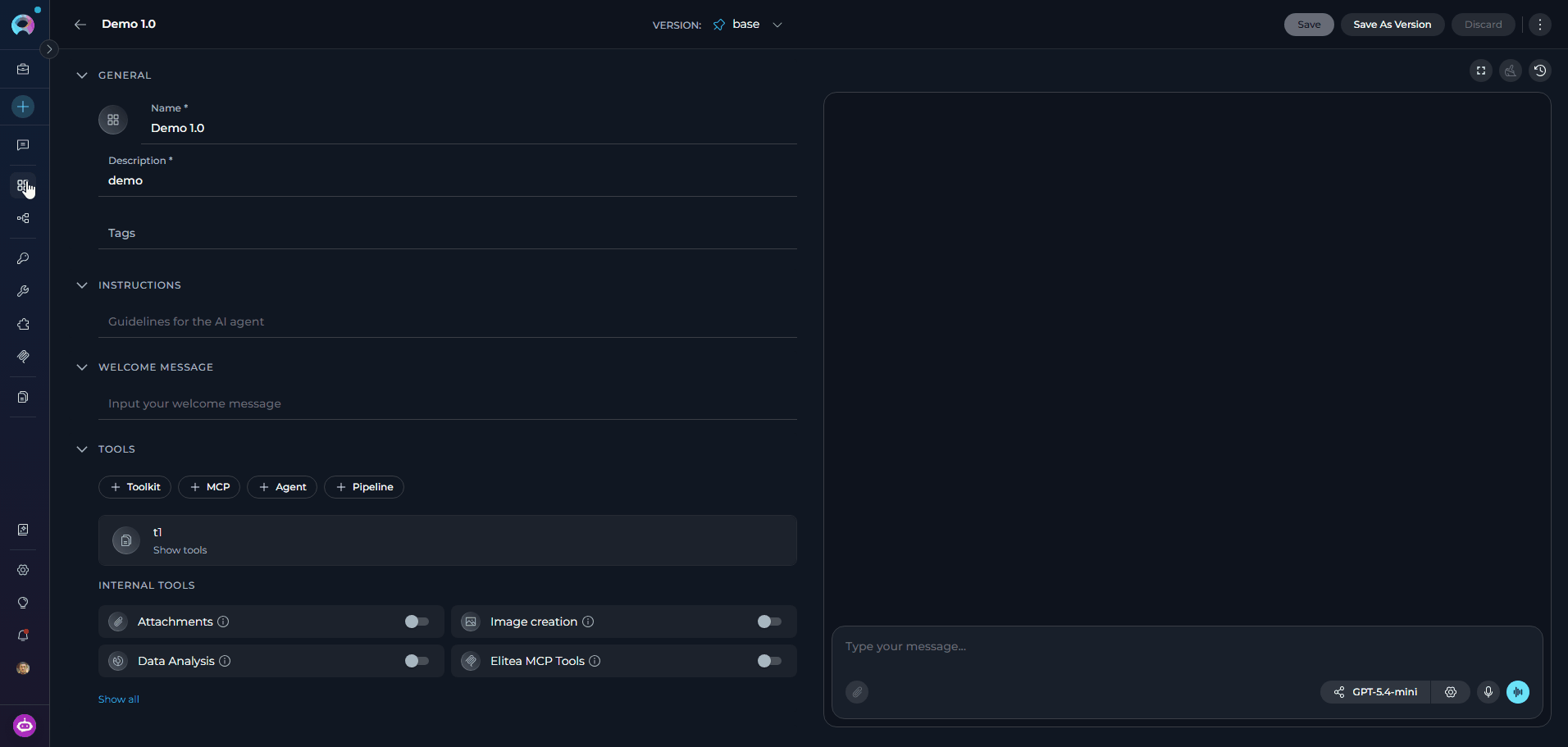Click the Data Analysis info icon
1568x747 pixels.
(225, 661)
